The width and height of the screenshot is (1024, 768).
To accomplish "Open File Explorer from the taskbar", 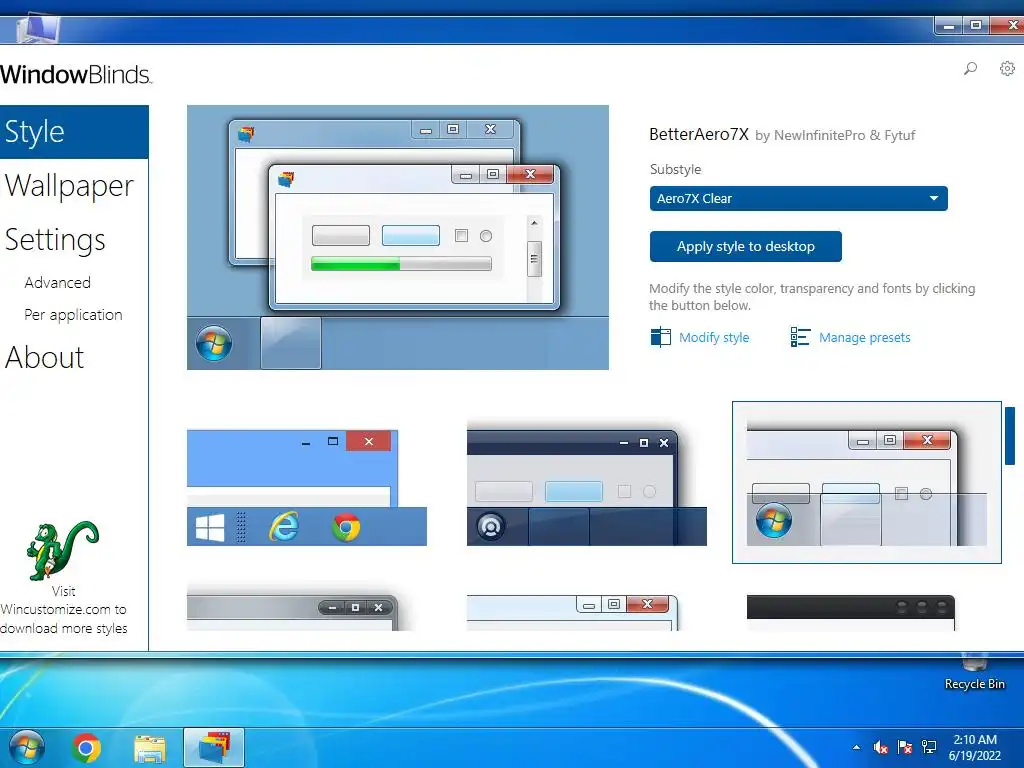I will pos(150,748).
